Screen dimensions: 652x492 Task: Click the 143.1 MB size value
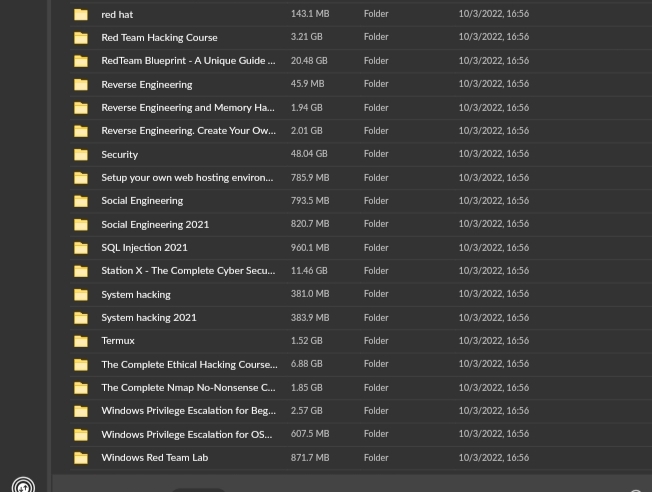point(310,14)
